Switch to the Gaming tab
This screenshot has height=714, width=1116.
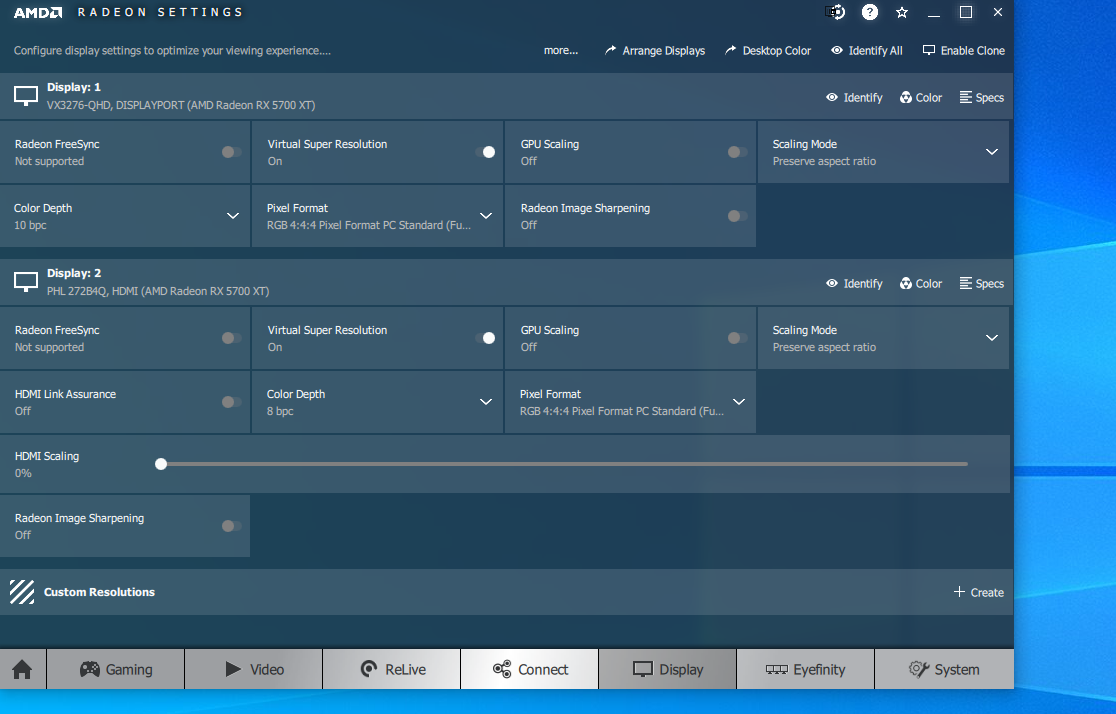[115, 669]
